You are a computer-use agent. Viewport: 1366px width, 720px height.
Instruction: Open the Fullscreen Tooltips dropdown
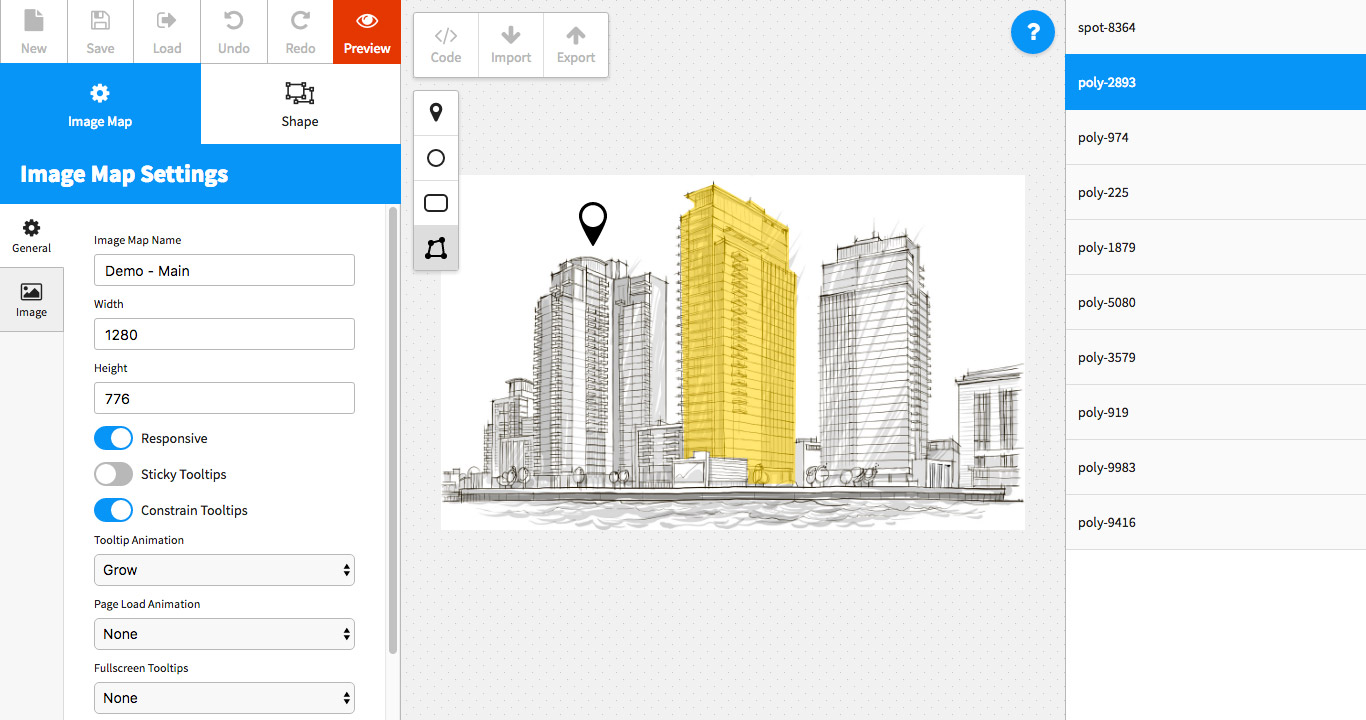224,698
